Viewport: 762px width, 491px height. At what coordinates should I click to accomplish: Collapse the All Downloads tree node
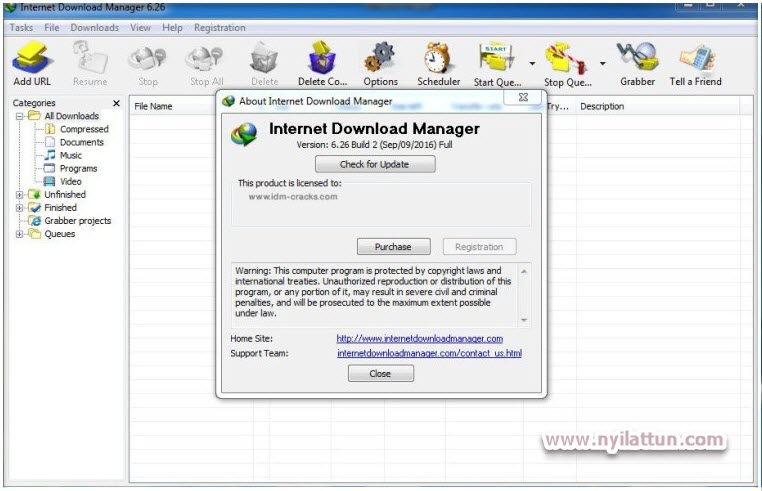19,116
